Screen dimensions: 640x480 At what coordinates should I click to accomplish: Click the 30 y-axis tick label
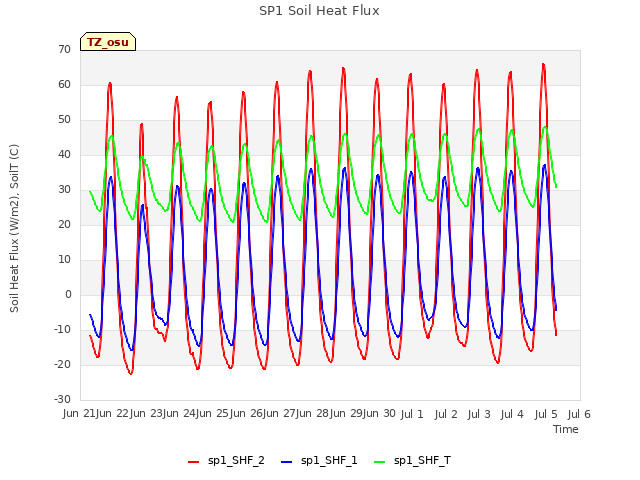[x=64, y=189]
